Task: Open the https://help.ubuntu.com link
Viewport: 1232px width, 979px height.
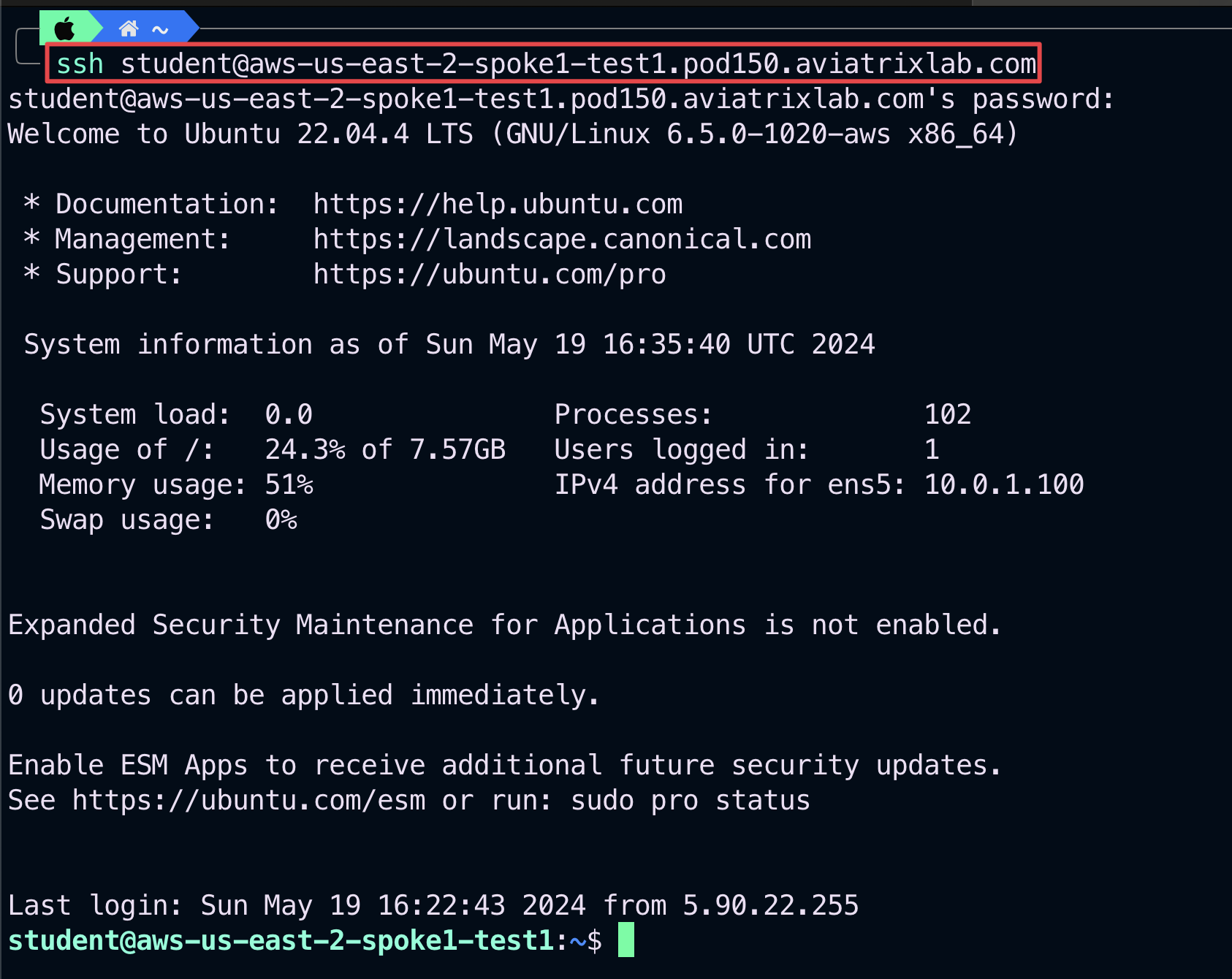Action: point(498,204)
